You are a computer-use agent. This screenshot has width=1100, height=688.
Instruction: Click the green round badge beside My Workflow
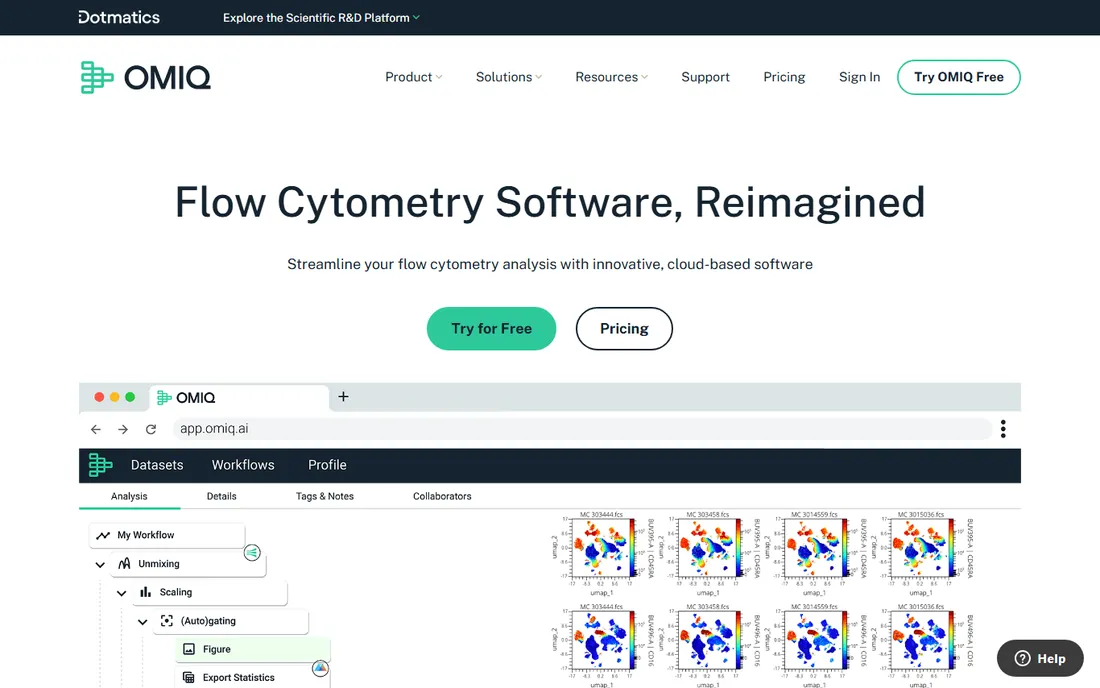(x=253, y=553)
